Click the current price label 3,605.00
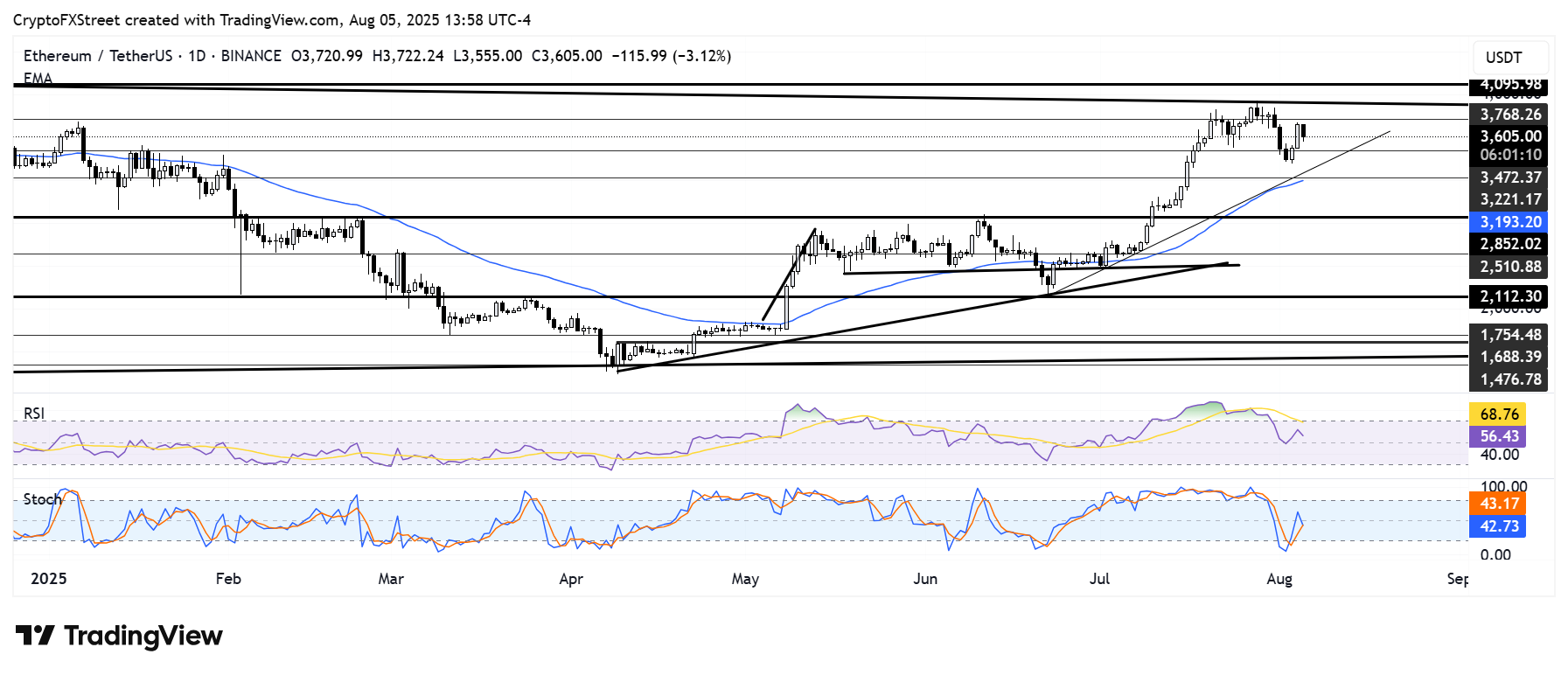 coord(1509,136)
